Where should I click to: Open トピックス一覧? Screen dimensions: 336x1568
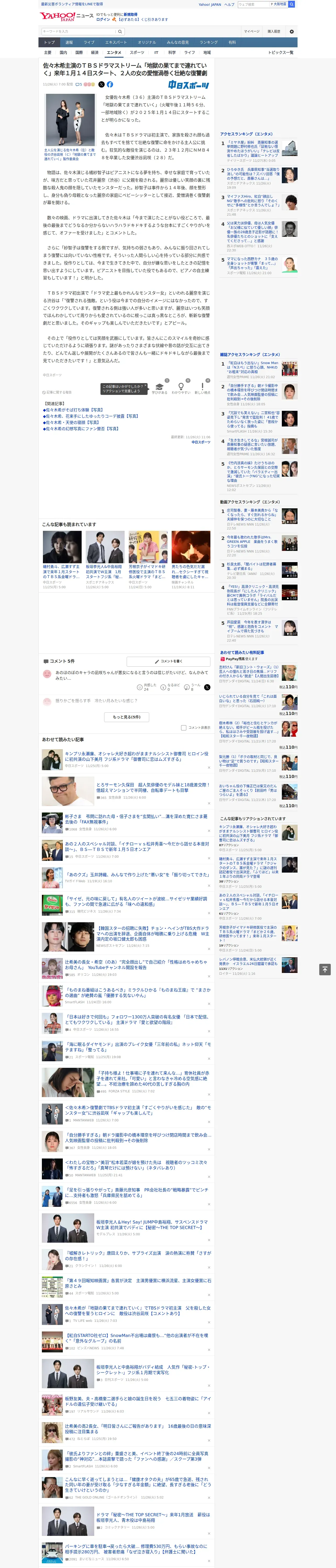point(281,52)
